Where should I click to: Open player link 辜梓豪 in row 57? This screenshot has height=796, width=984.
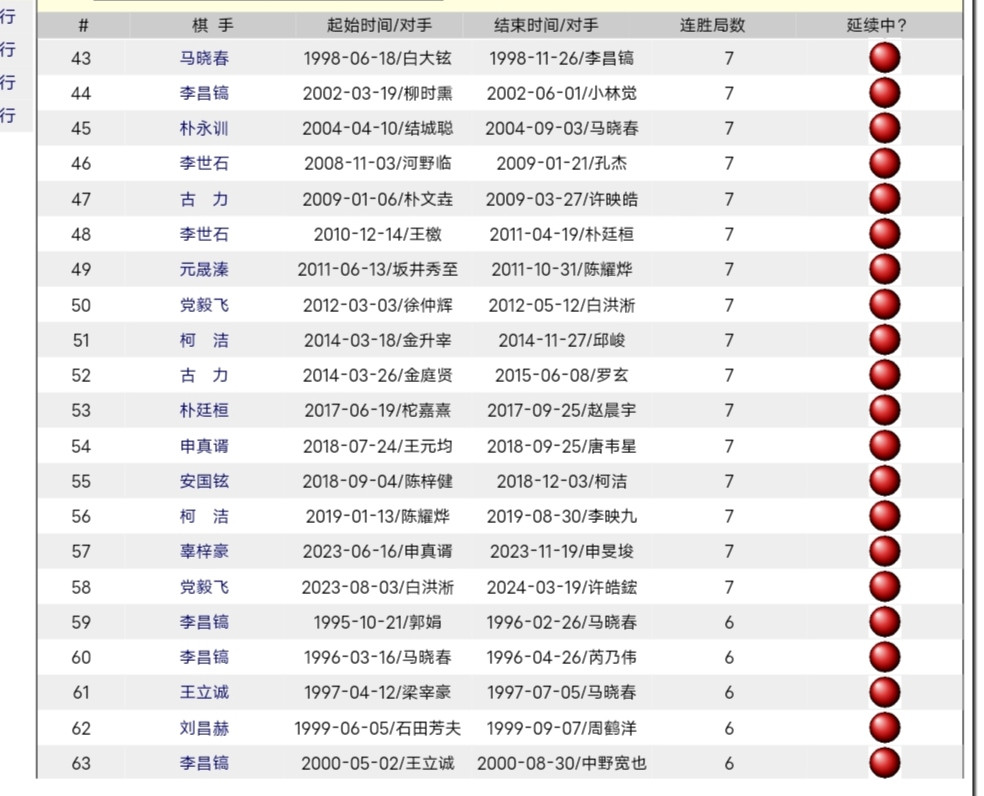click(204, 551)
